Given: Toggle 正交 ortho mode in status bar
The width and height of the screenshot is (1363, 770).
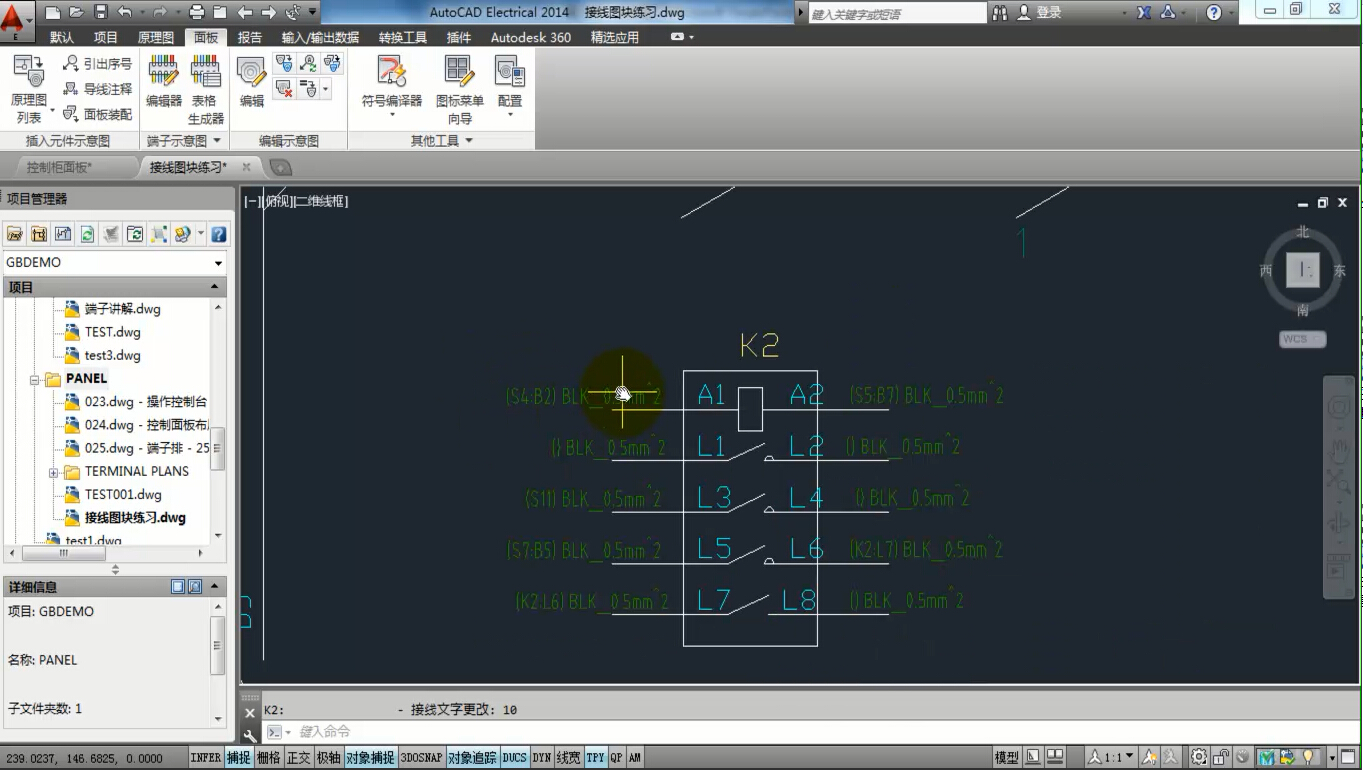Looking at the screenshot, I should [x=298, y=758].
